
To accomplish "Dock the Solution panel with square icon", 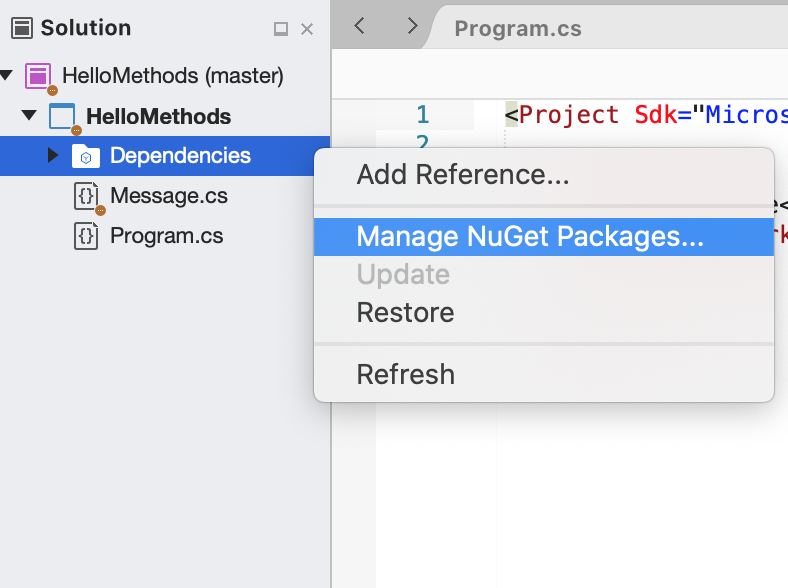I will coord(281,30).
